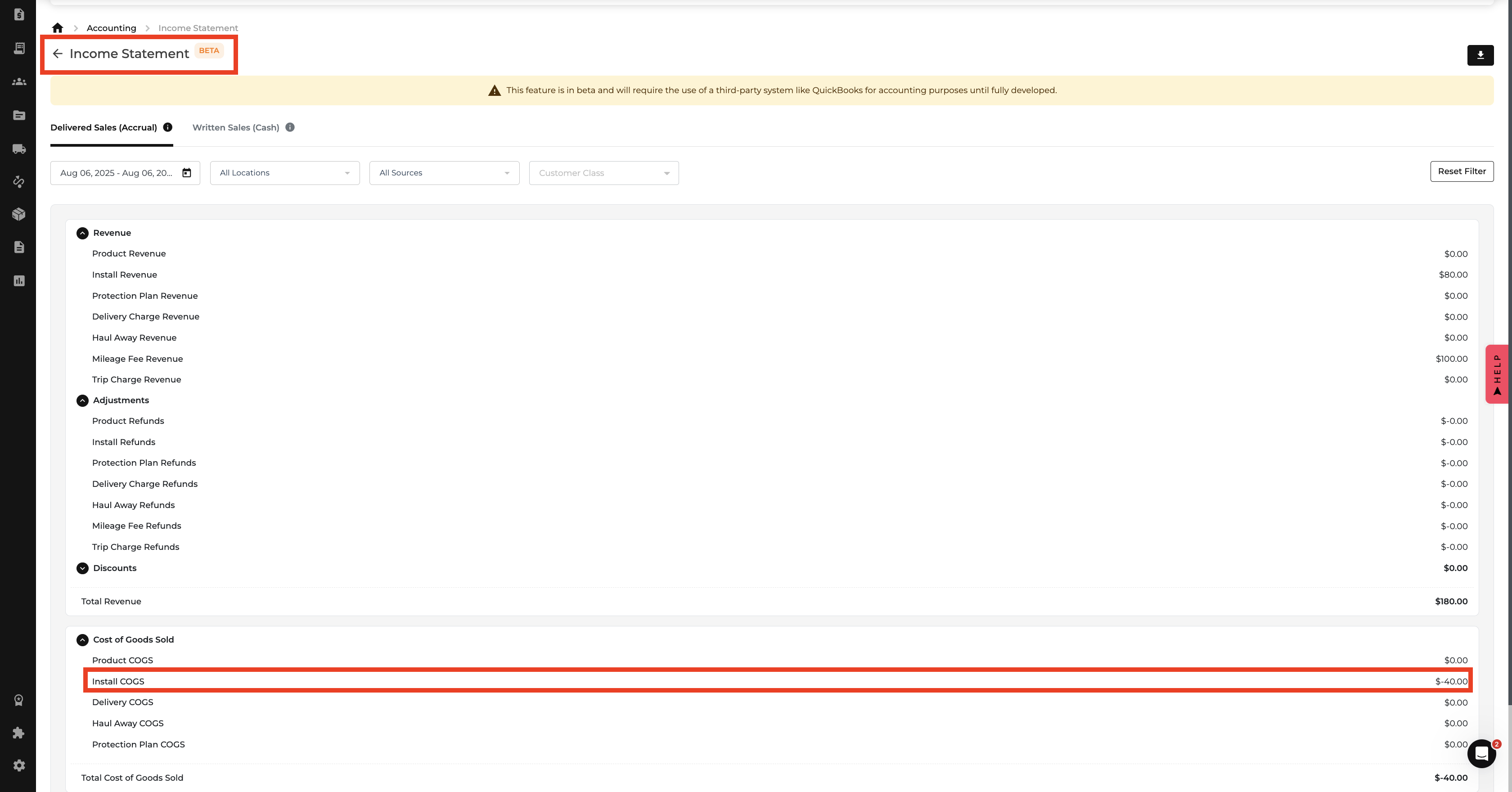Go to Accounting breadcrumb
This screenshot has height=792, width=1512.
coord(112,27)
